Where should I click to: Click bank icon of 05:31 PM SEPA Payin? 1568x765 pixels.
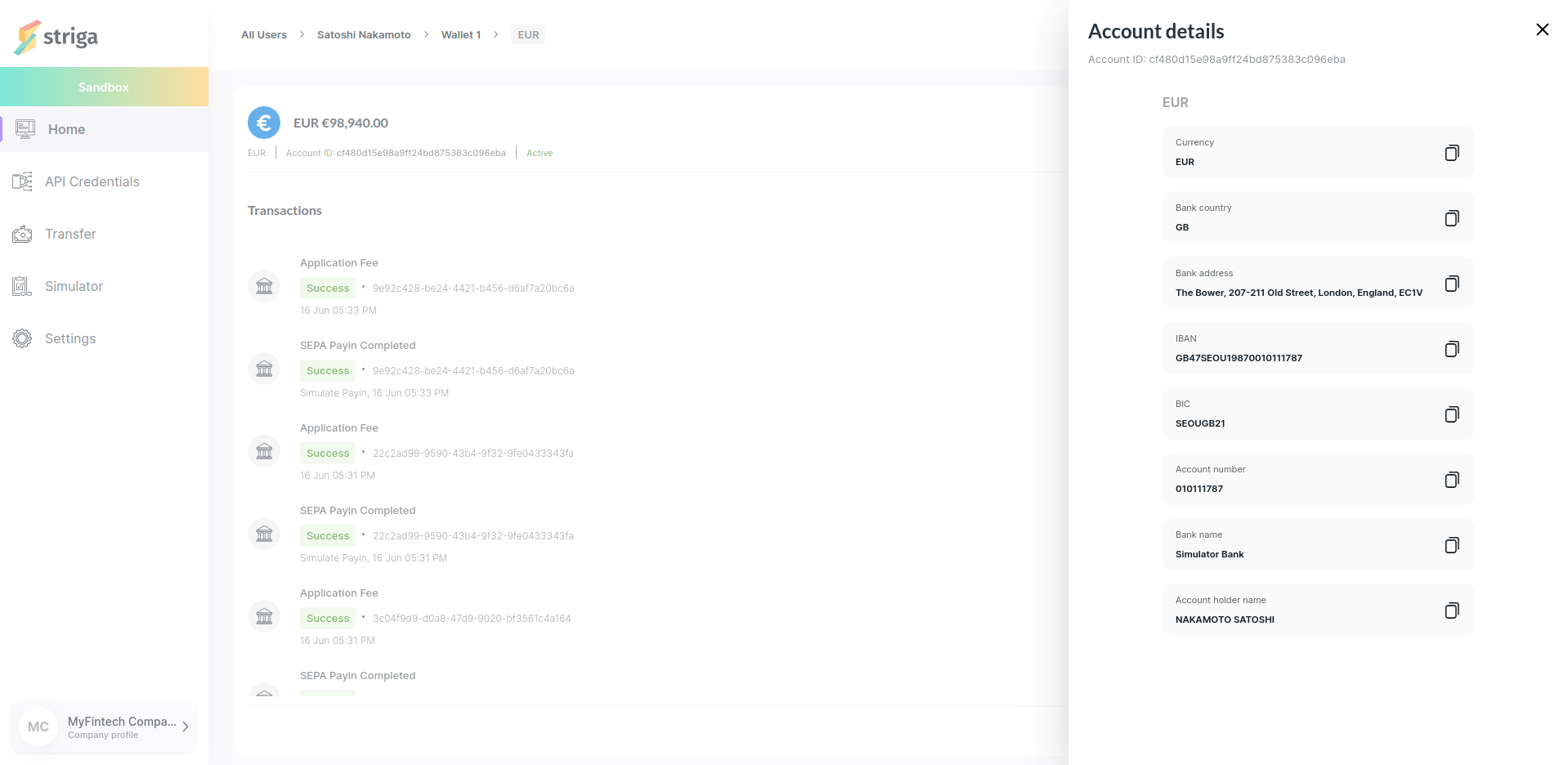point(264,534)
